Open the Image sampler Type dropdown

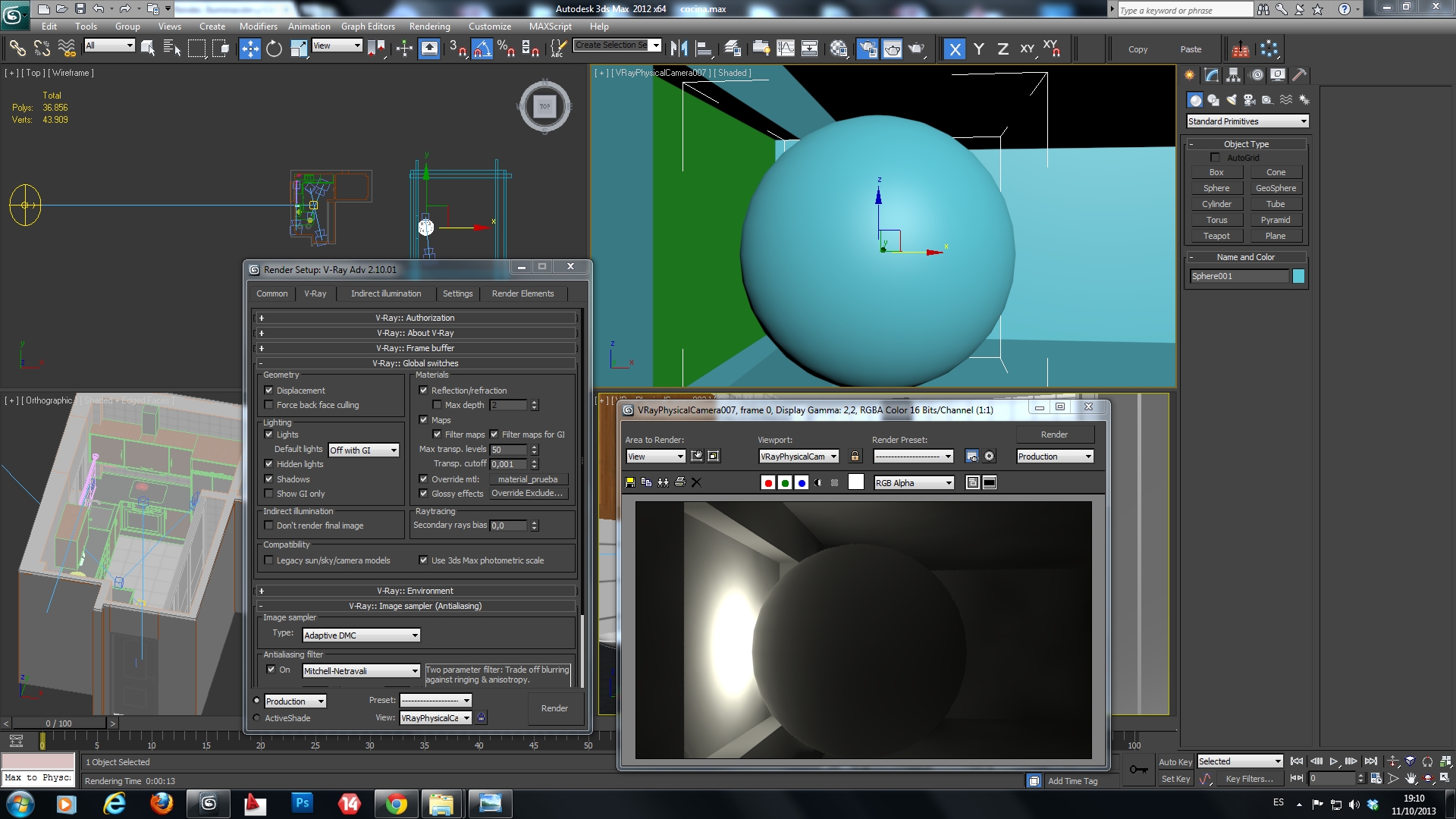pyautogui.click(x=361, y=635)
